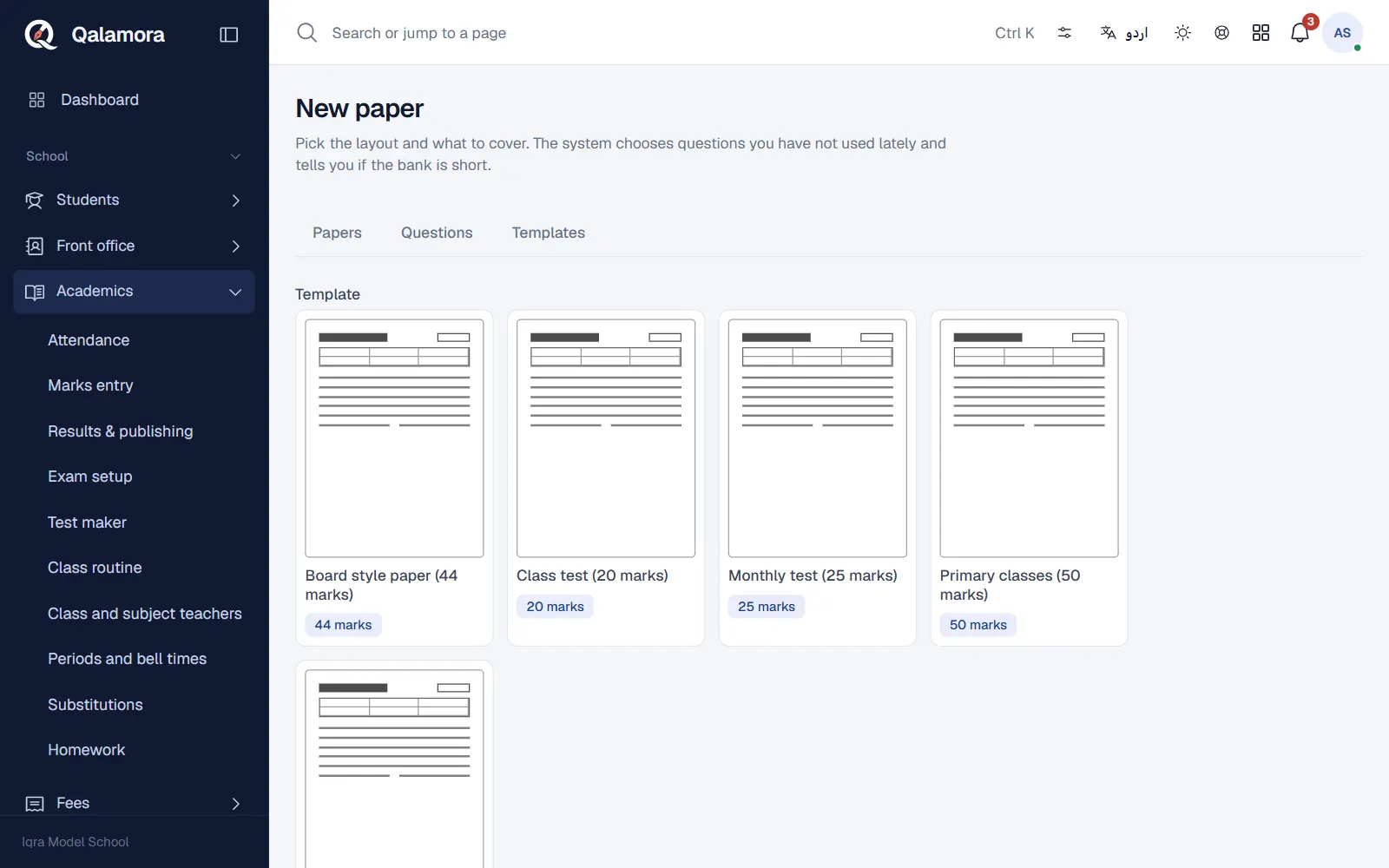This screenshot has height=868, width=1389.
Task: Click Iqra Model School footer label
Action: (x=76, y=842)
